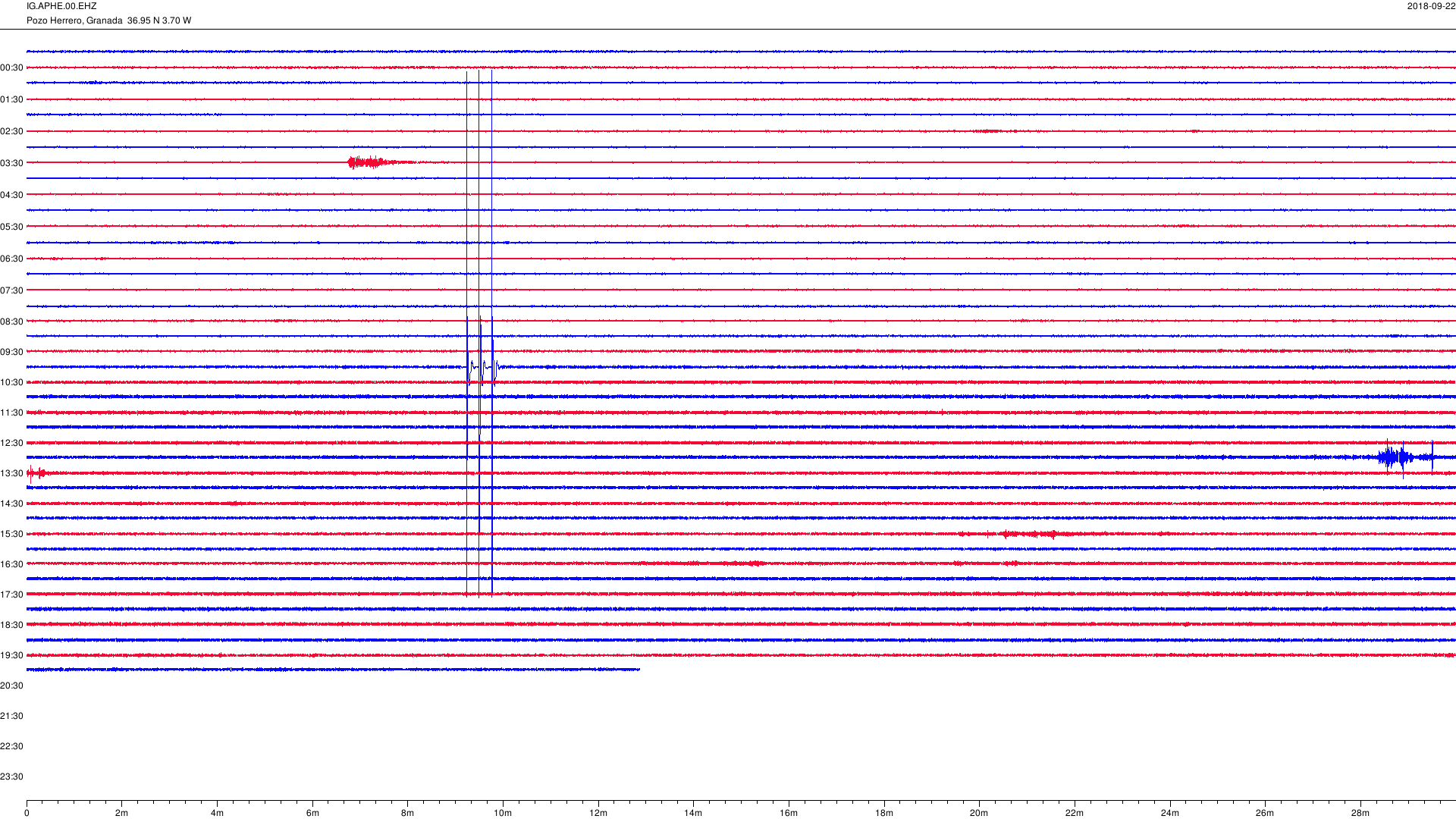Select the 03:30 time label

point(11,163)
